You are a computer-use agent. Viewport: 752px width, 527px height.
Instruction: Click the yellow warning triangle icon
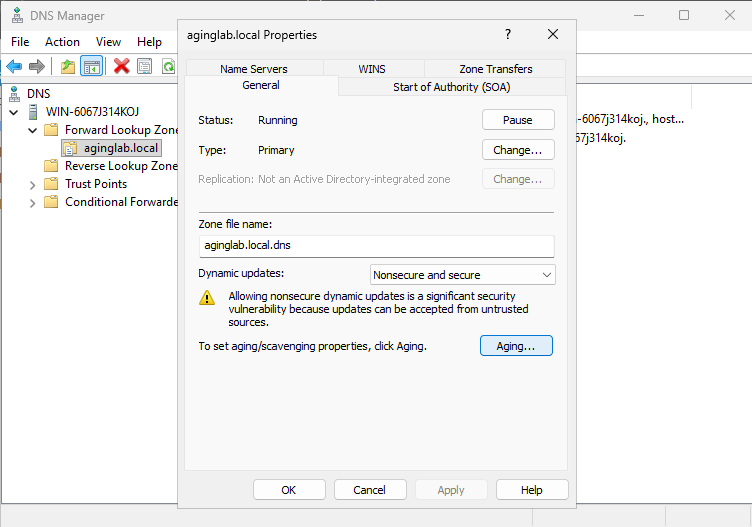click(x=207, y=298)
